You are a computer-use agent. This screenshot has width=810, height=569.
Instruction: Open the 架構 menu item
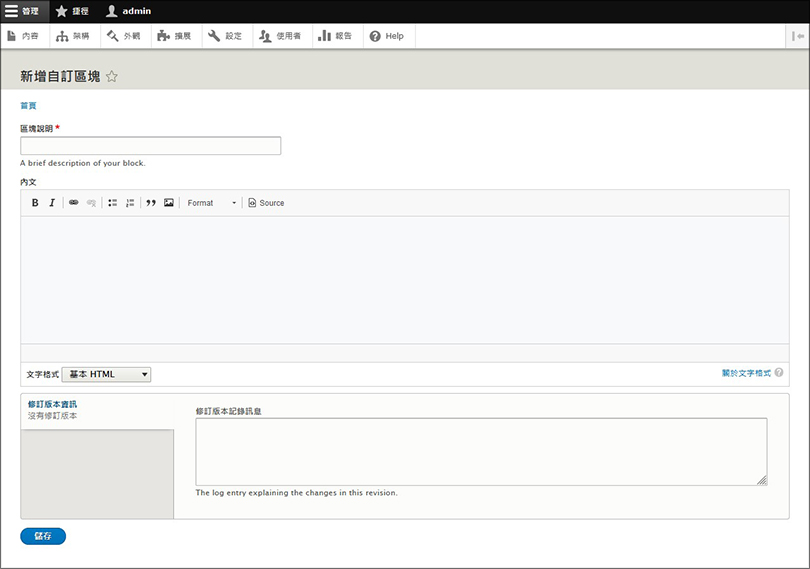pyautogui.click(x=73, y=36)
